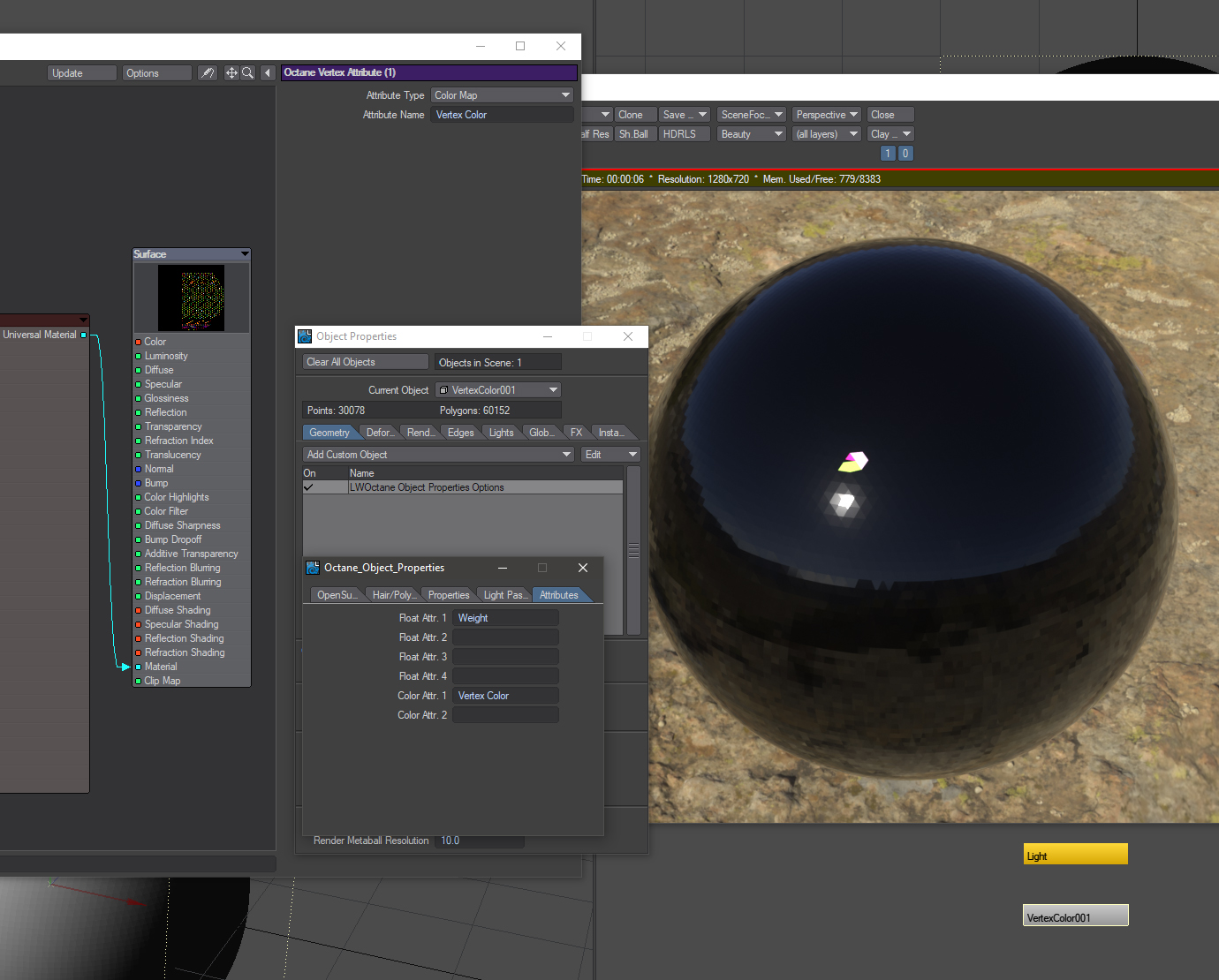
Task: Collapse the Universal Material node with its arrow
Action: point(83,320)
